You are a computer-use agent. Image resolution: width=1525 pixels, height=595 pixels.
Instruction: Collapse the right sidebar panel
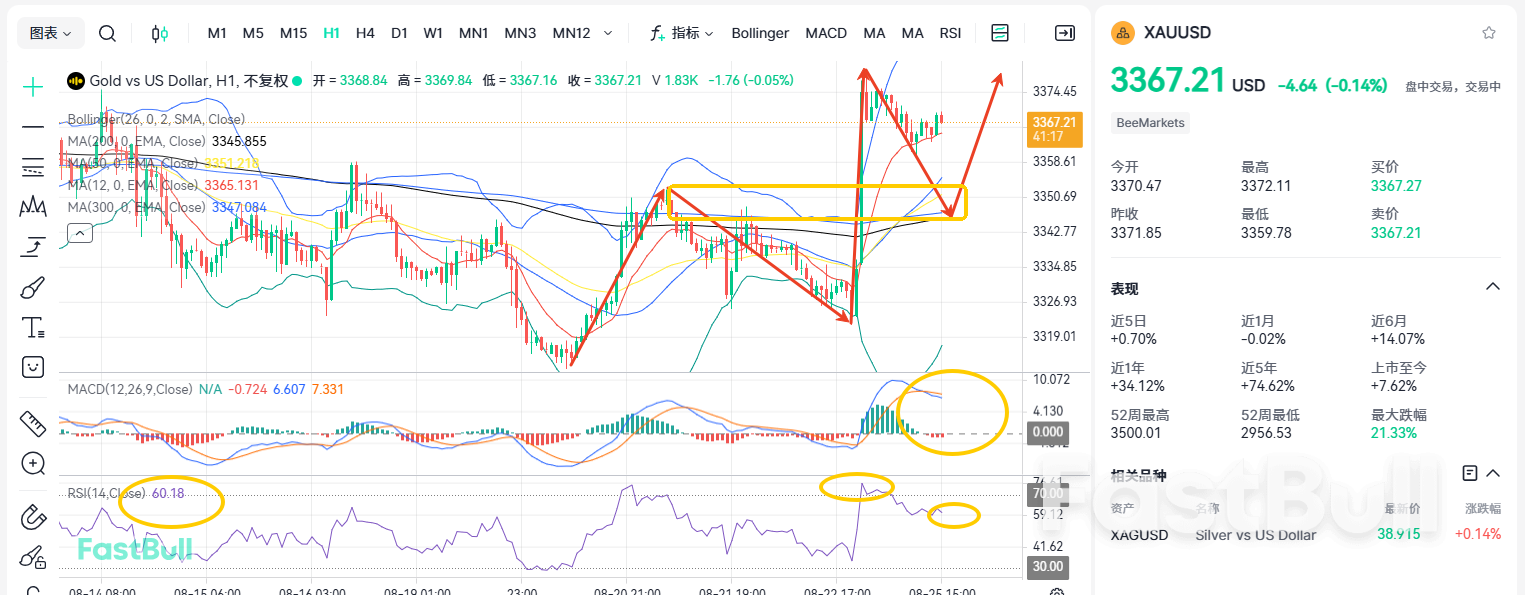(1064, 33)
